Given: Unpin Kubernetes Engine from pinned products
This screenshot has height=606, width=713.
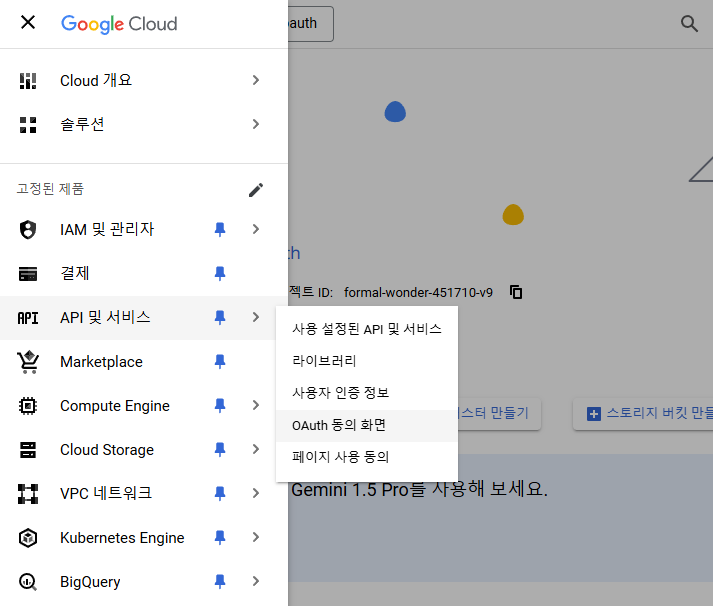Looking at the screenshot, I should 220,538.
